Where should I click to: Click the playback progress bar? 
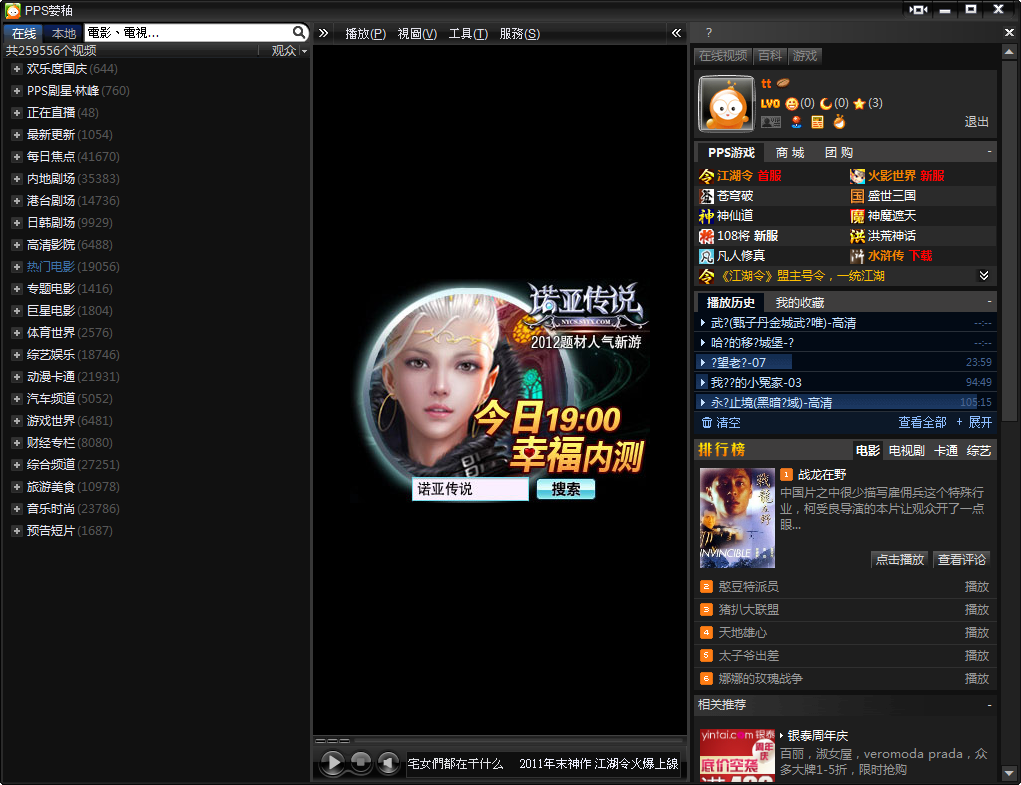coord(519,741)
